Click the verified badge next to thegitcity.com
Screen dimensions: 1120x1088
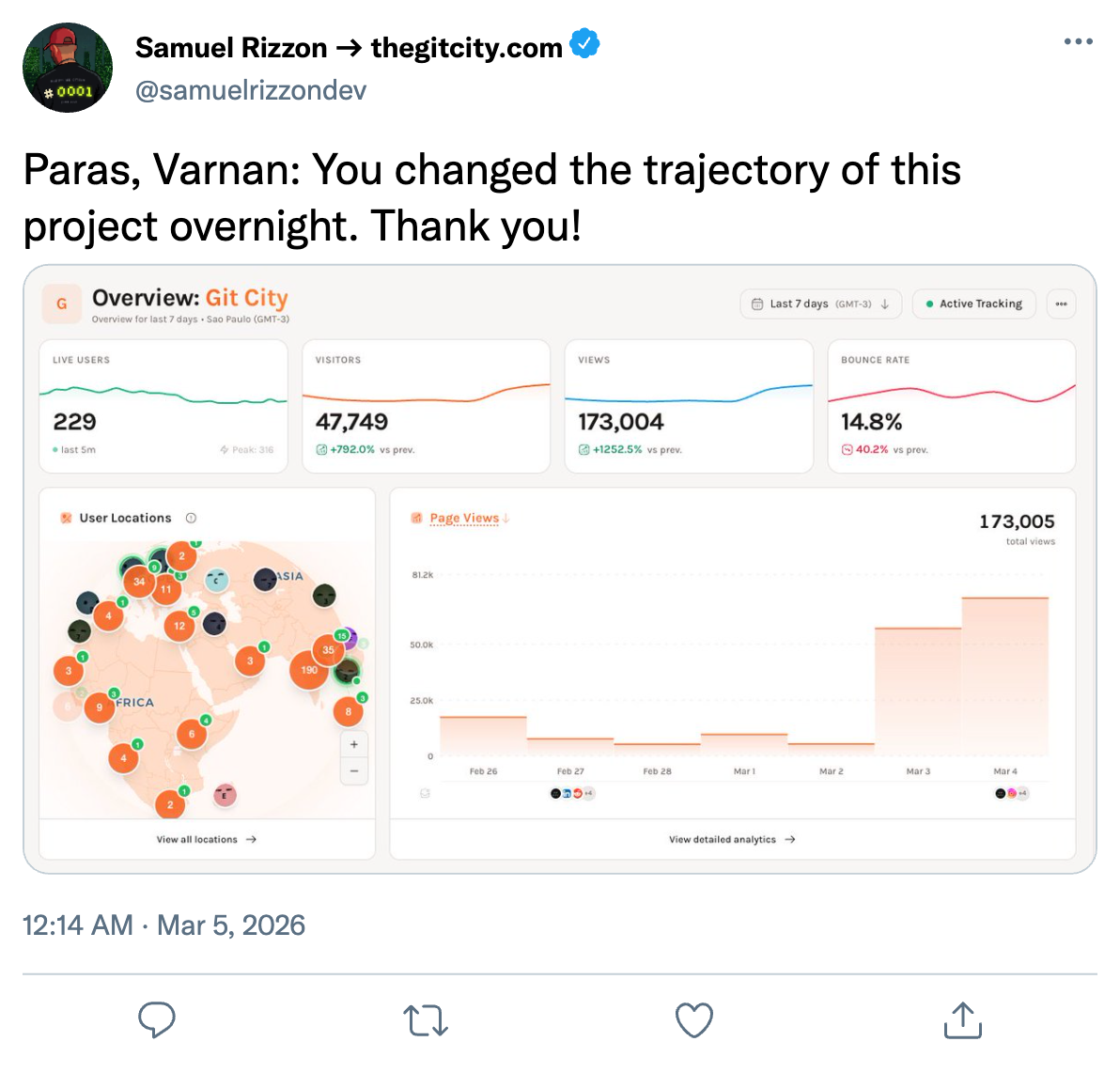(584, 42)
